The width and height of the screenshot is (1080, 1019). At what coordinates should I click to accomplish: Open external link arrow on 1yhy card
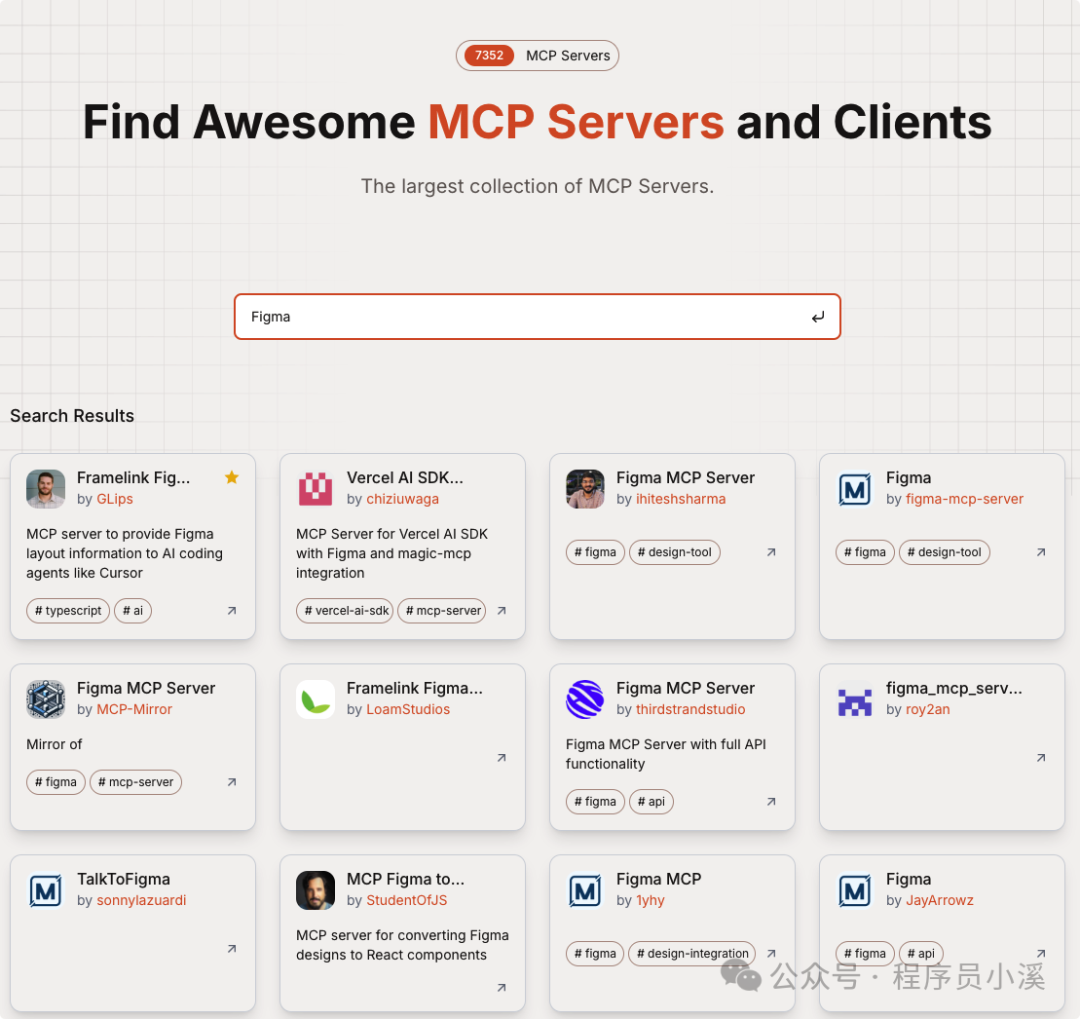pos(771,954)
